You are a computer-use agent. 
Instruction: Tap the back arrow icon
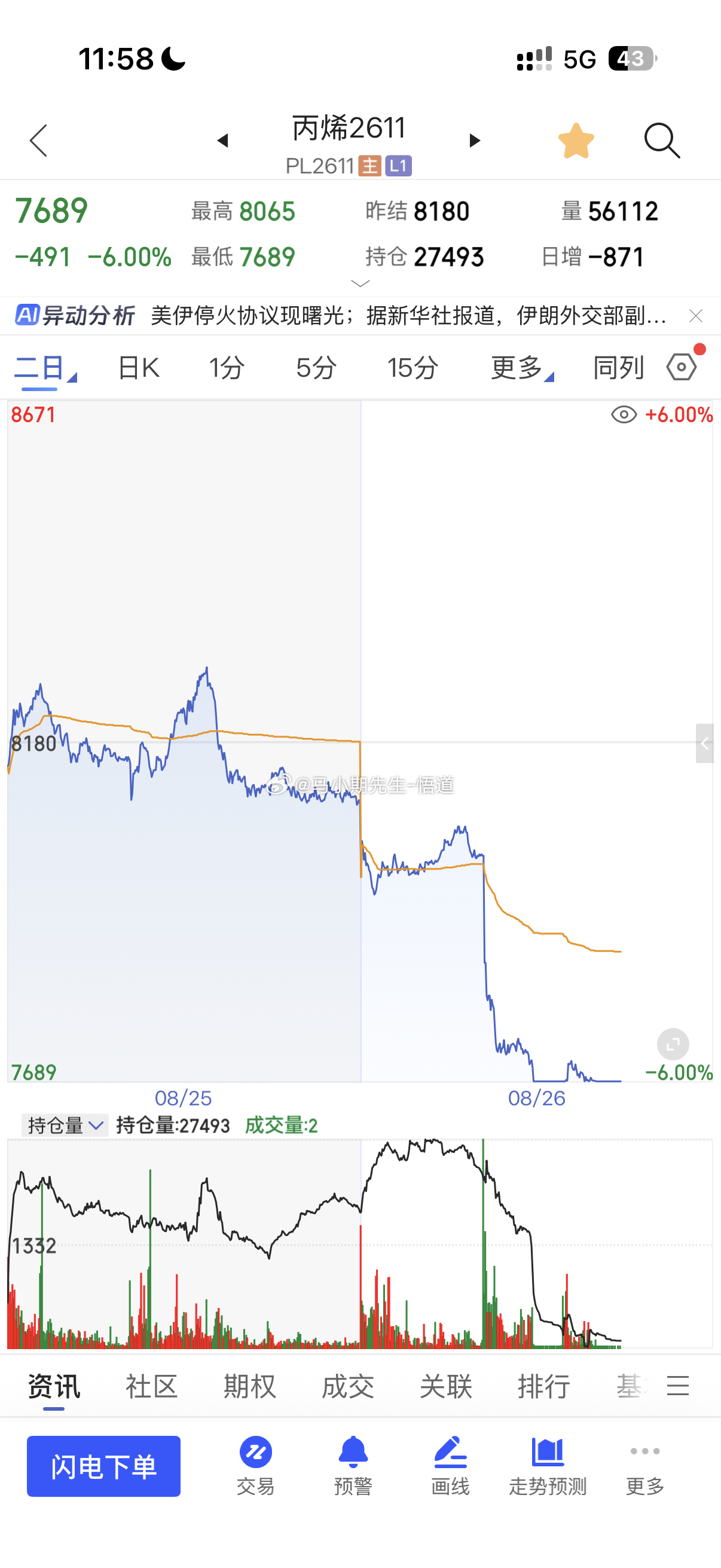[38, 141]
